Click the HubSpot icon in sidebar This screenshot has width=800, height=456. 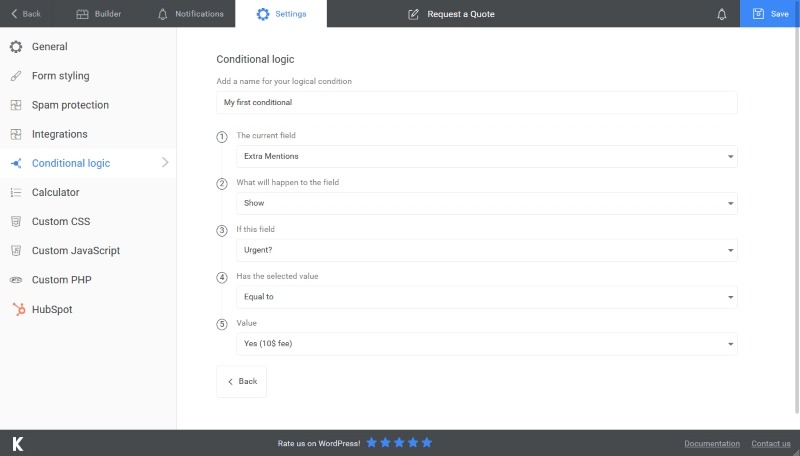tap(16, 309)
